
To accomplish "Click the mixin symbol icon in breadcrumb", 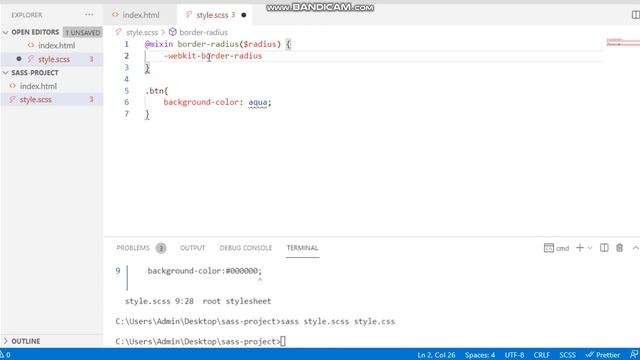I will 173,32.
